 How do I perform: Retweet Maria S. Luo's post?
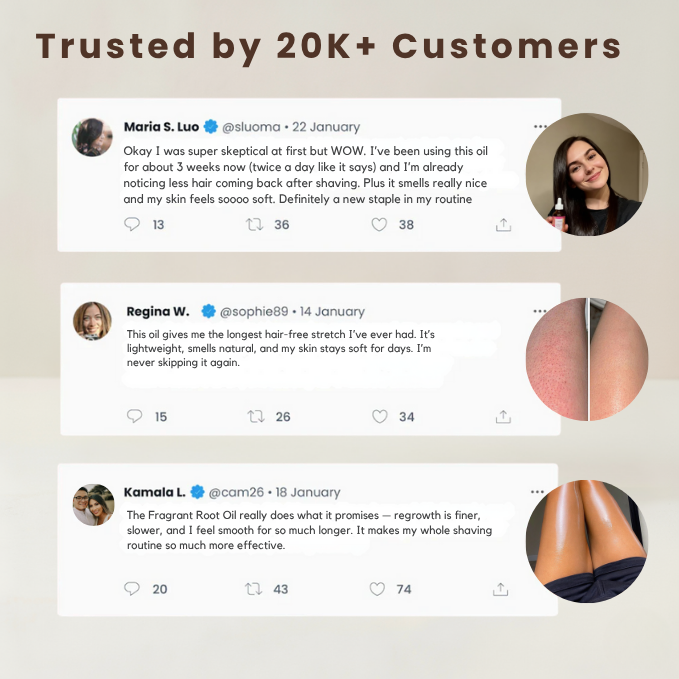coord(255,224)
